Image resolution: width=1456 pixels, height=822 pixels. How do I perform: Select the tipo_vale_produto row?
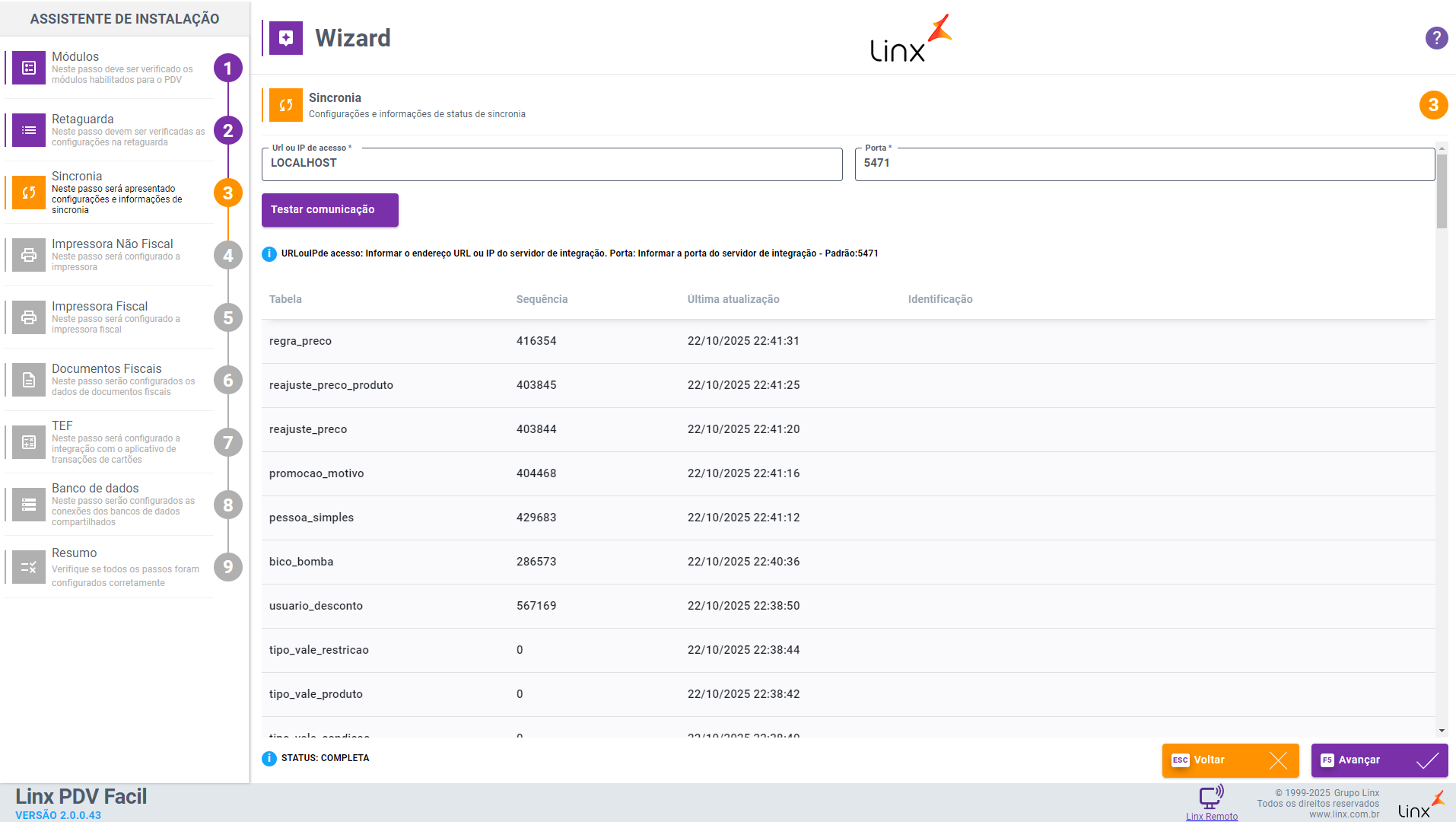click(848, 694)
